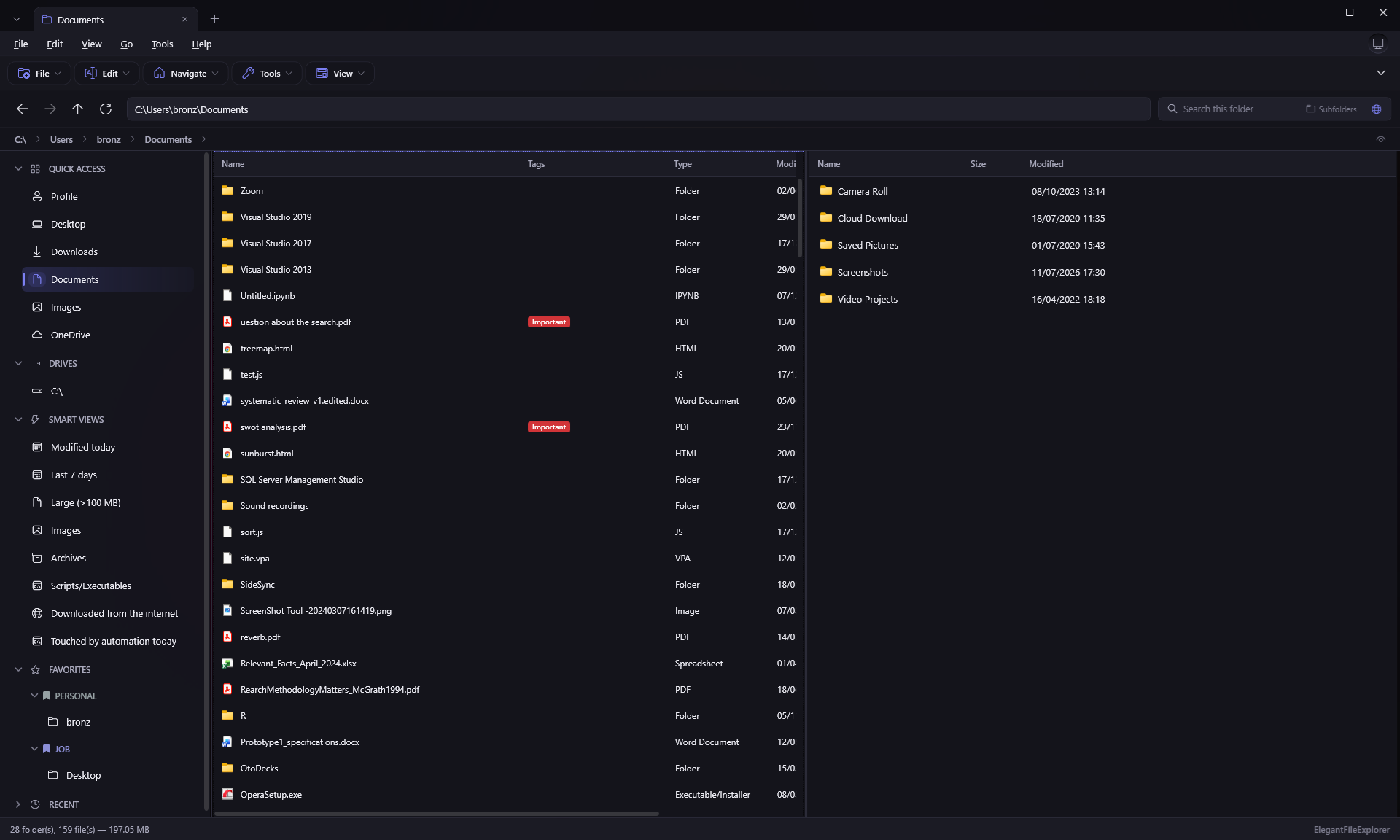Toggle preview pane eye icon

[x=1380, y=139]
